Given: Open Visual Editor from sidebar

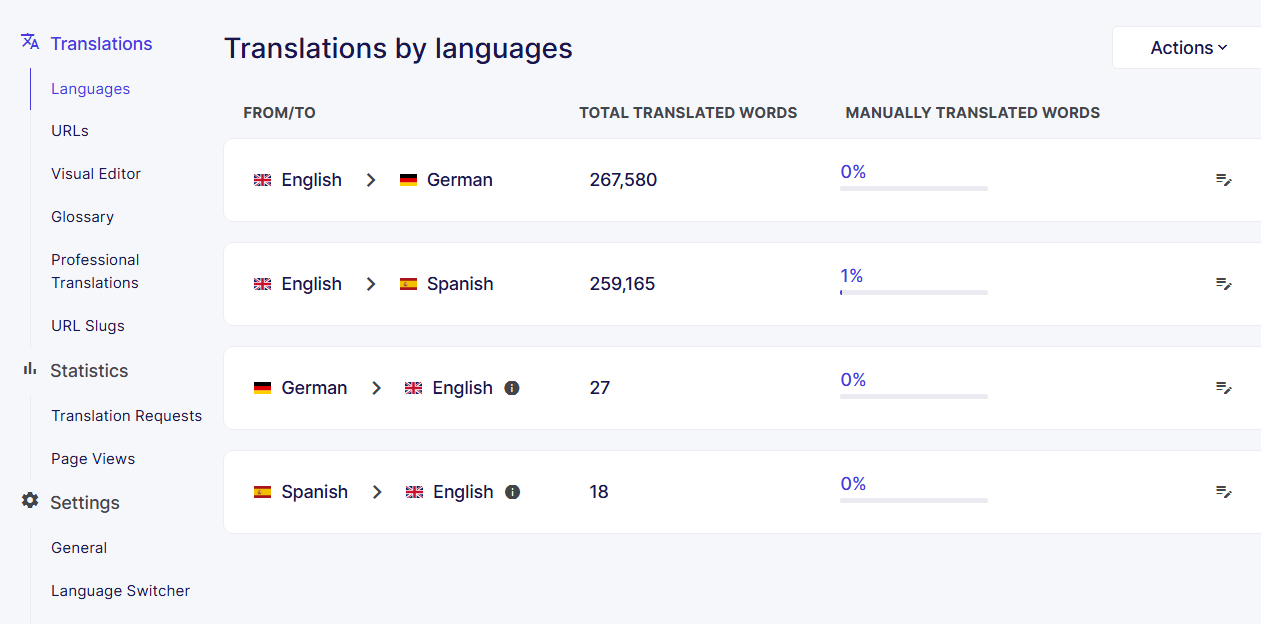Looking at the screenshot, I should 96,174.
